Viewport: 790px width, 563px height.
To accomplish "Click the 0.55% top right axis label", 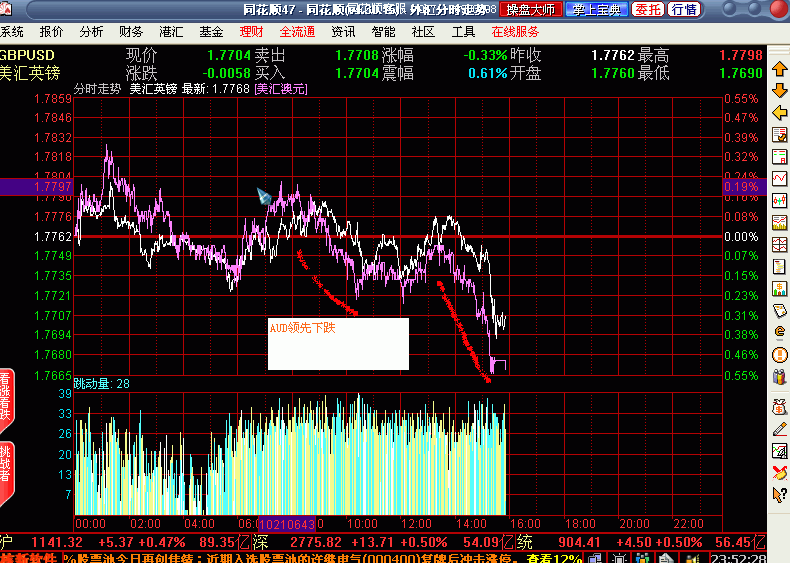I will tap(741, 99).
